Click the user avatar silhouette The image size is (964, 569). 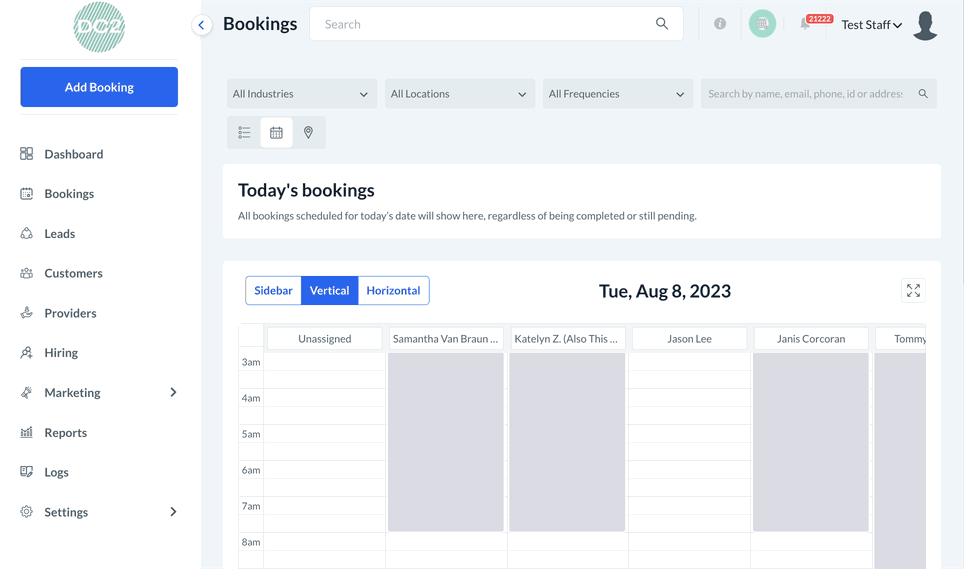(925, 25)
